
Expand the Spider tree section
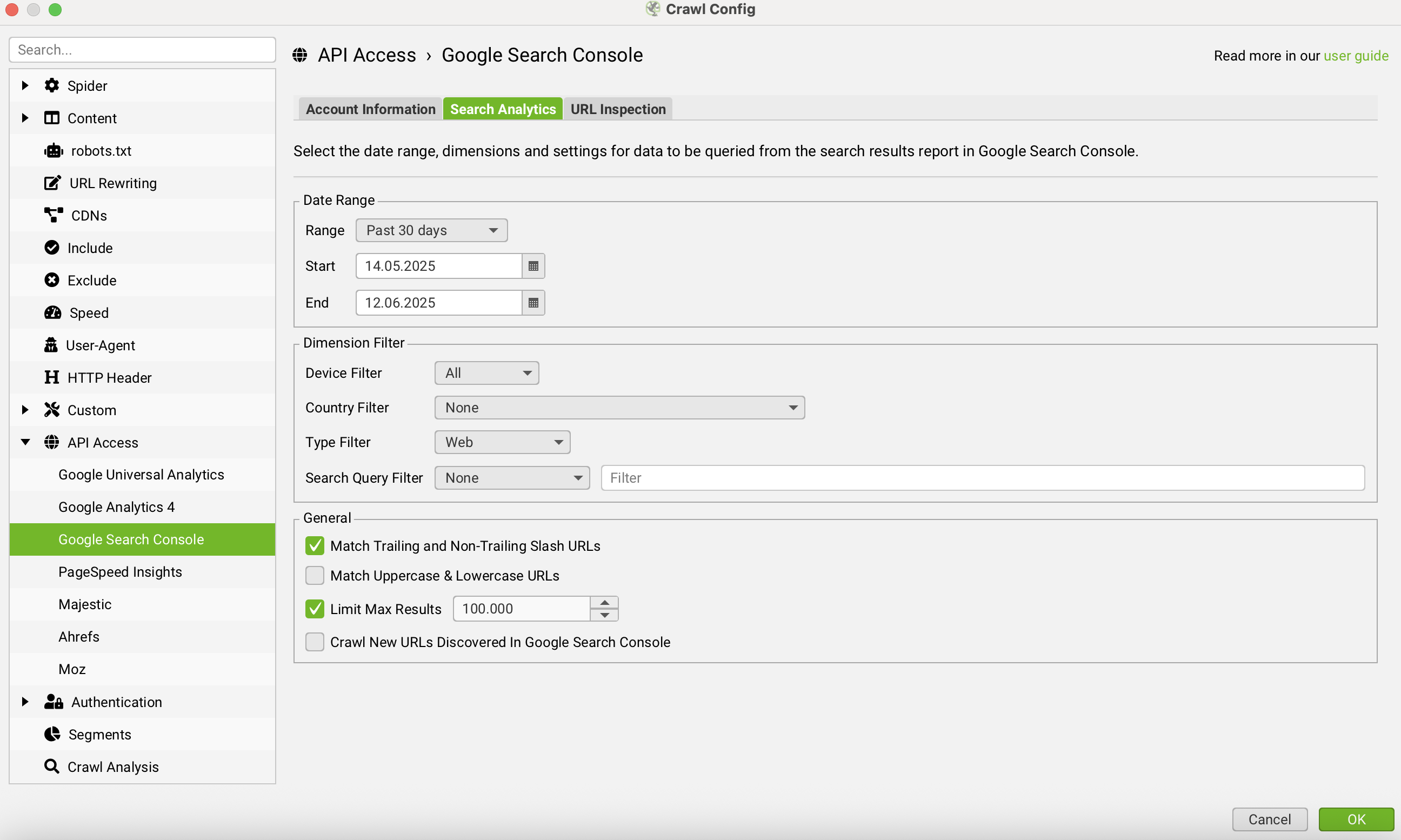pyautogui.click(x=25, y=85)
